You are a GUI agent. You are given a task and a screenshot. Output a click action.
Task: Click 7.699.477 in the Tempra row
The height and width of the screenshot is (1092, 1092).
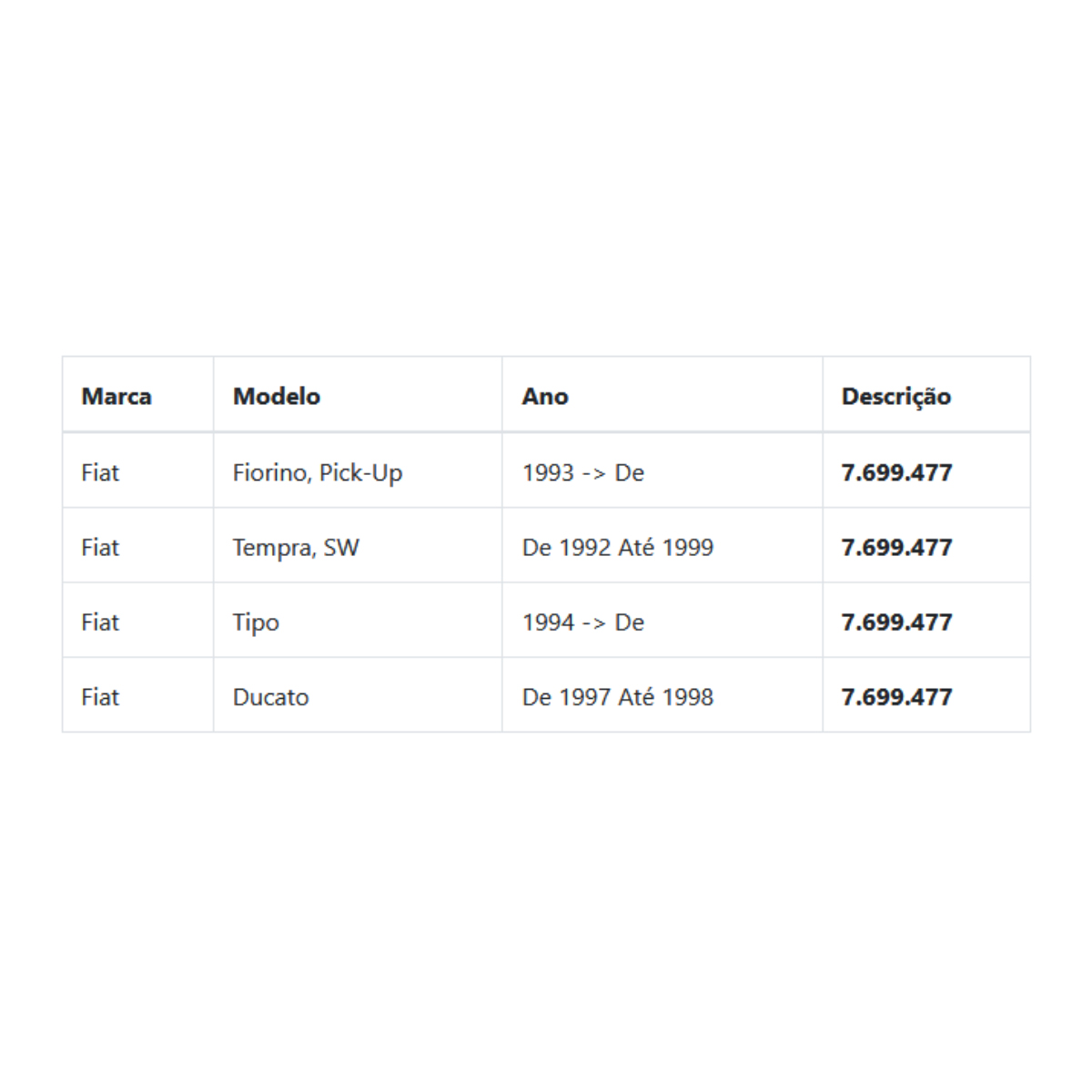896,547
